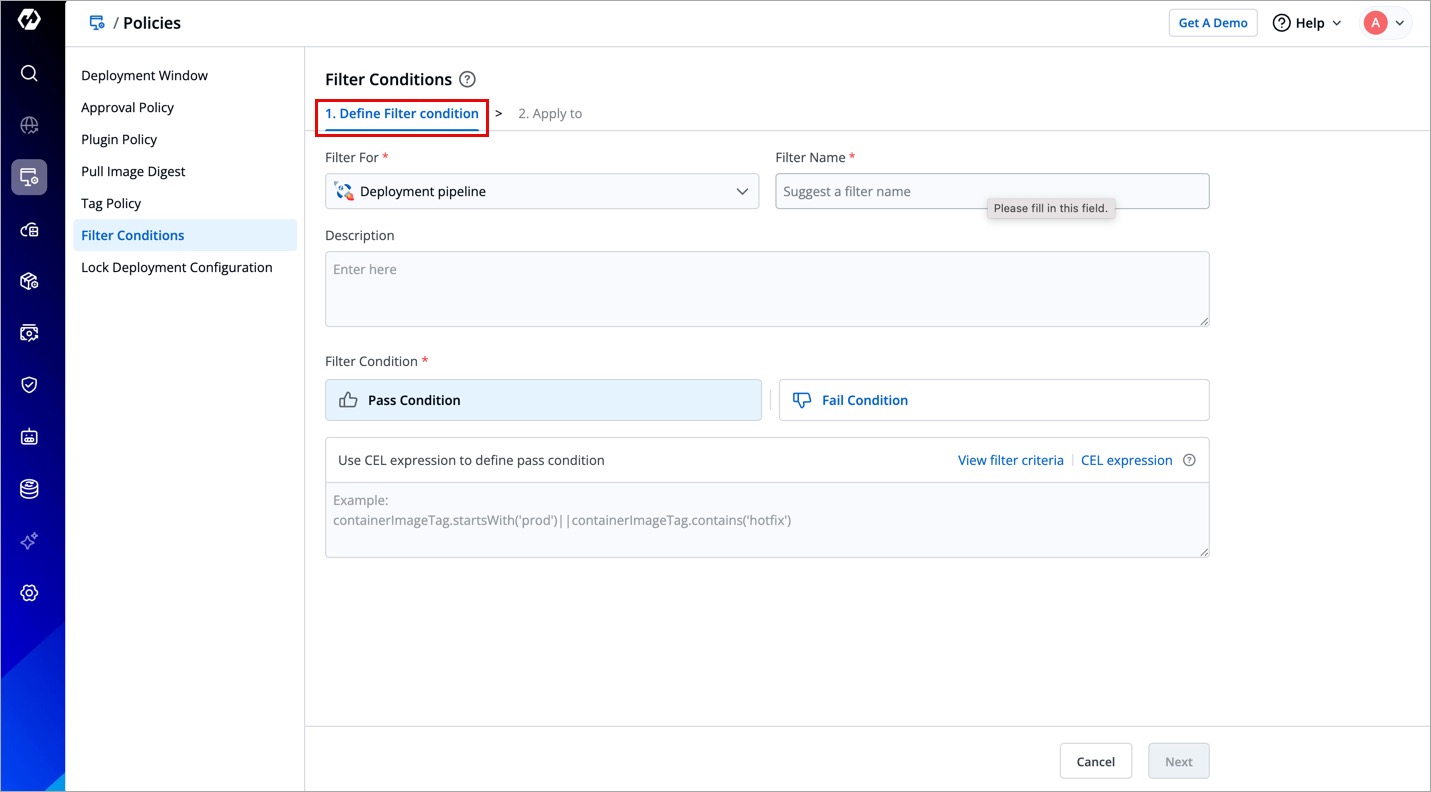Open the globe icon in sidebar

point(29,125)
